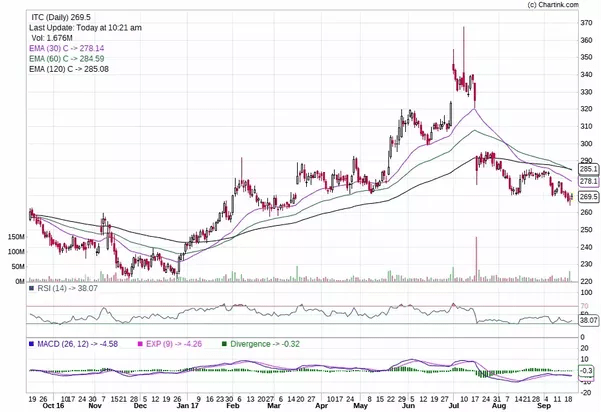Click the Apr month label
Viewport: 602px width, 412px height.
[x=321, y=406]
